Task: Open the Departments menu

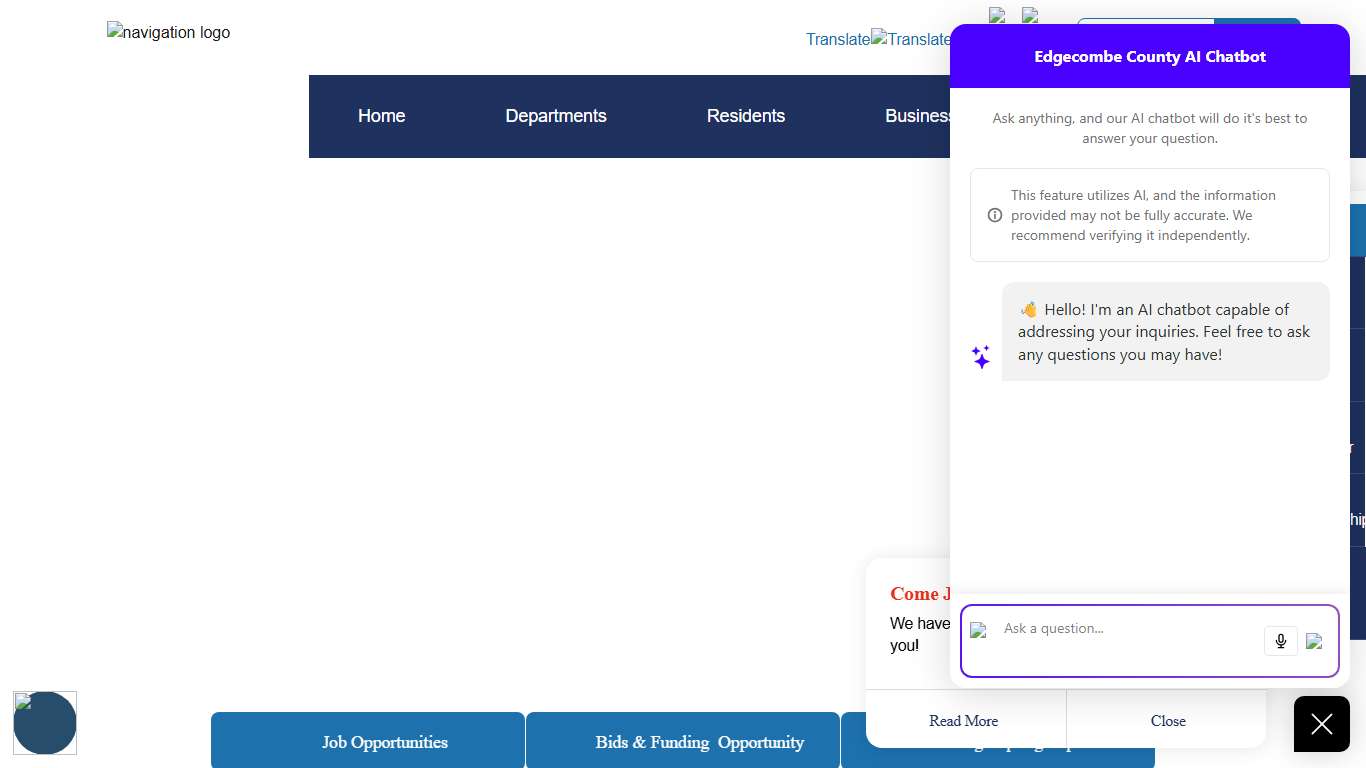Action: pyautogui.click(x=555, y=116)
